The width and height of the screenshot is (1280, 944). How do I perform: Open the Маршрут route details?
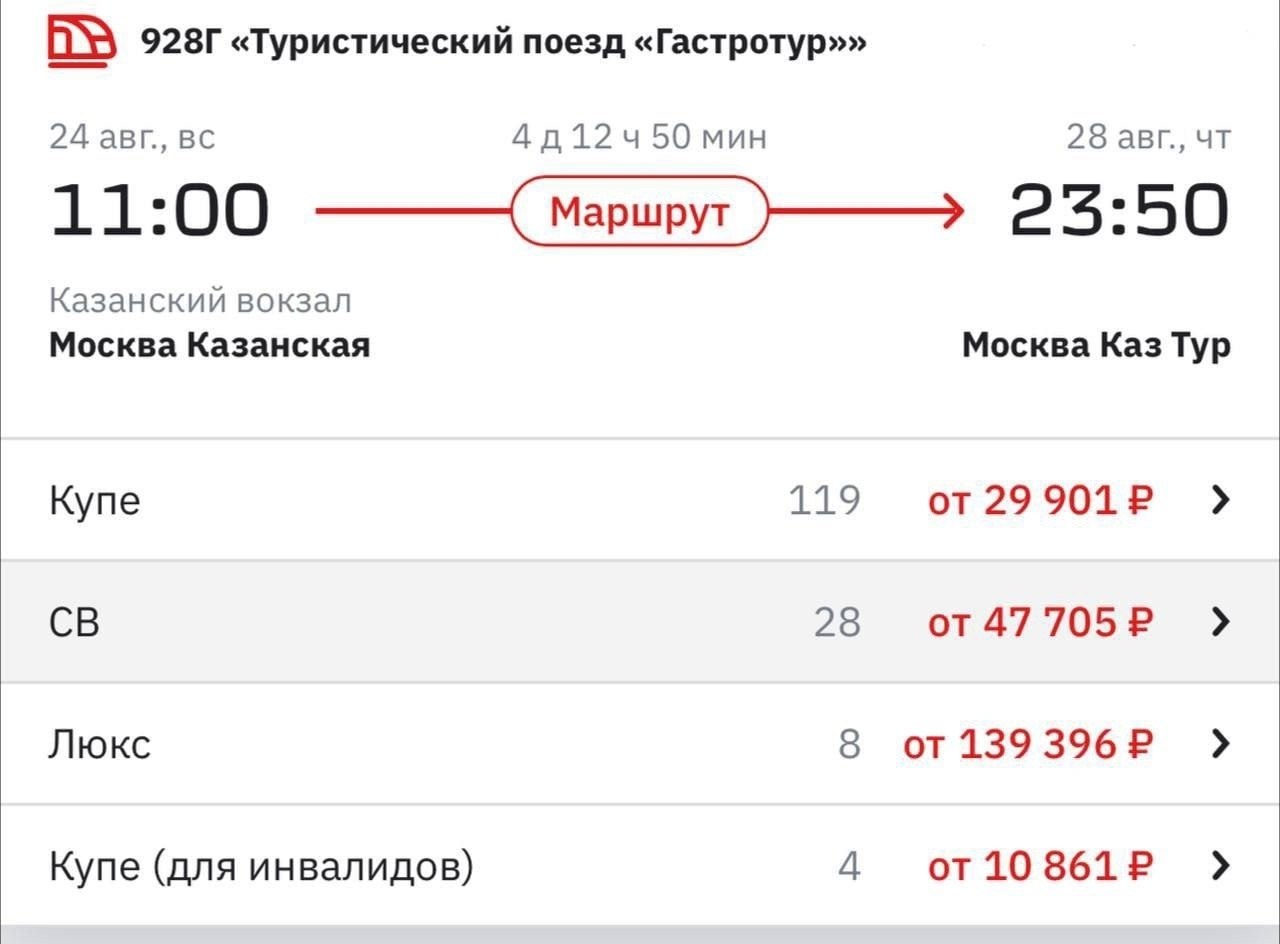[x=639, y=211]
